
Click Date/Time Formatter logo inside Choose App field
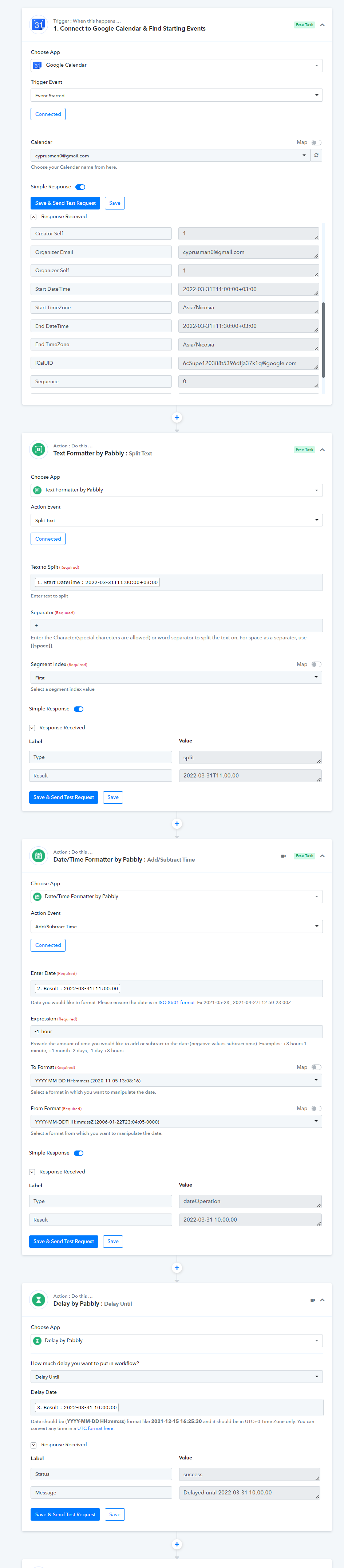(x=37, y=897)
